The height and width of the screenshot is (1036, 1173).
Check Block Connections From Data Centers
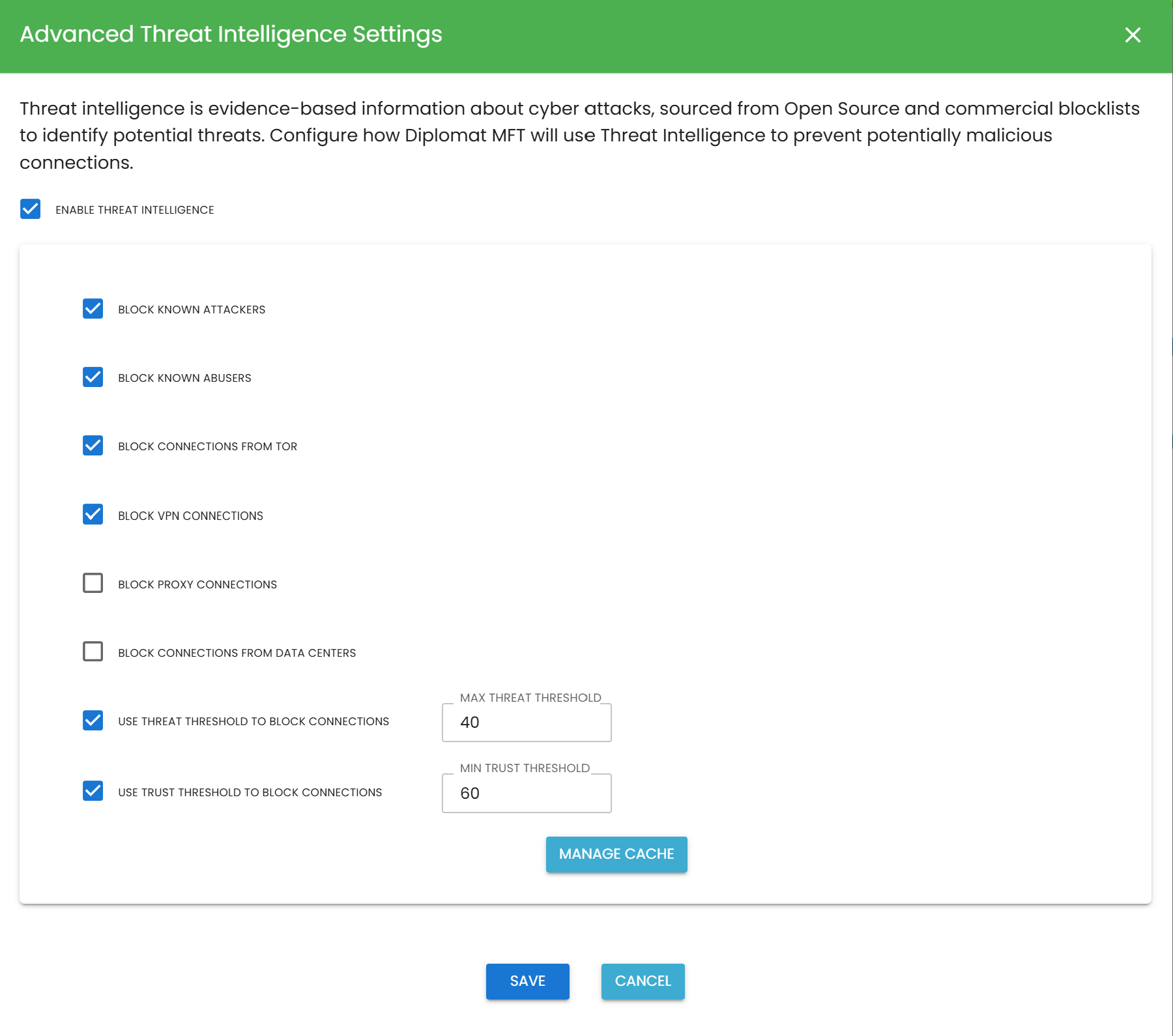(93, 652)
